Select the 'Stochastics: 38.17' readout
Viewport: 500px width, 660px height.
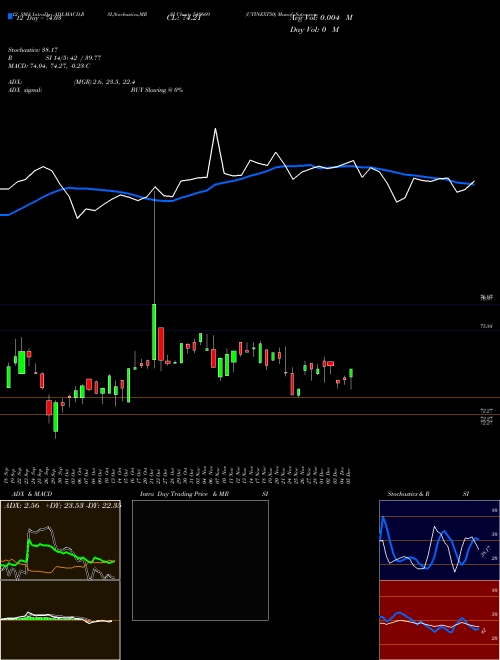click(x=33, y=50)
